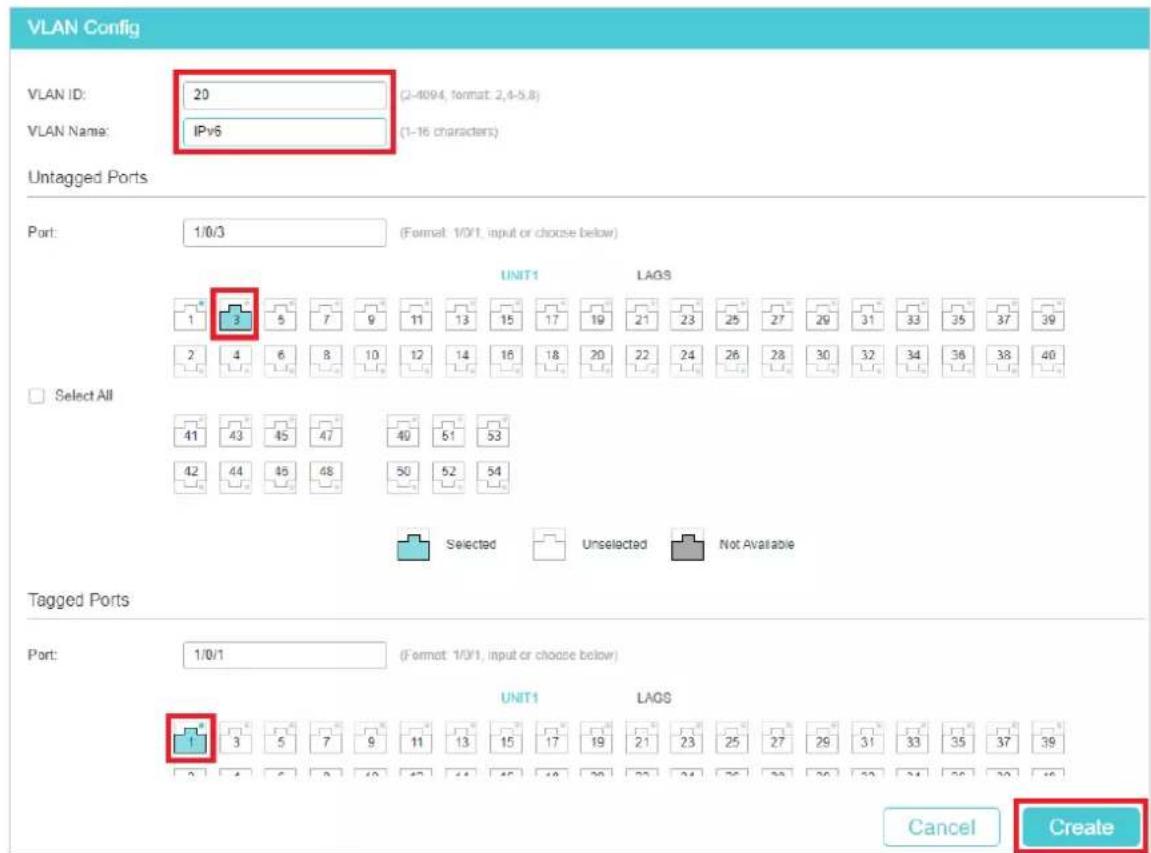
Task: Click the Tagged Ports port field 1/0/1
Action: click(x=285, y=655)
